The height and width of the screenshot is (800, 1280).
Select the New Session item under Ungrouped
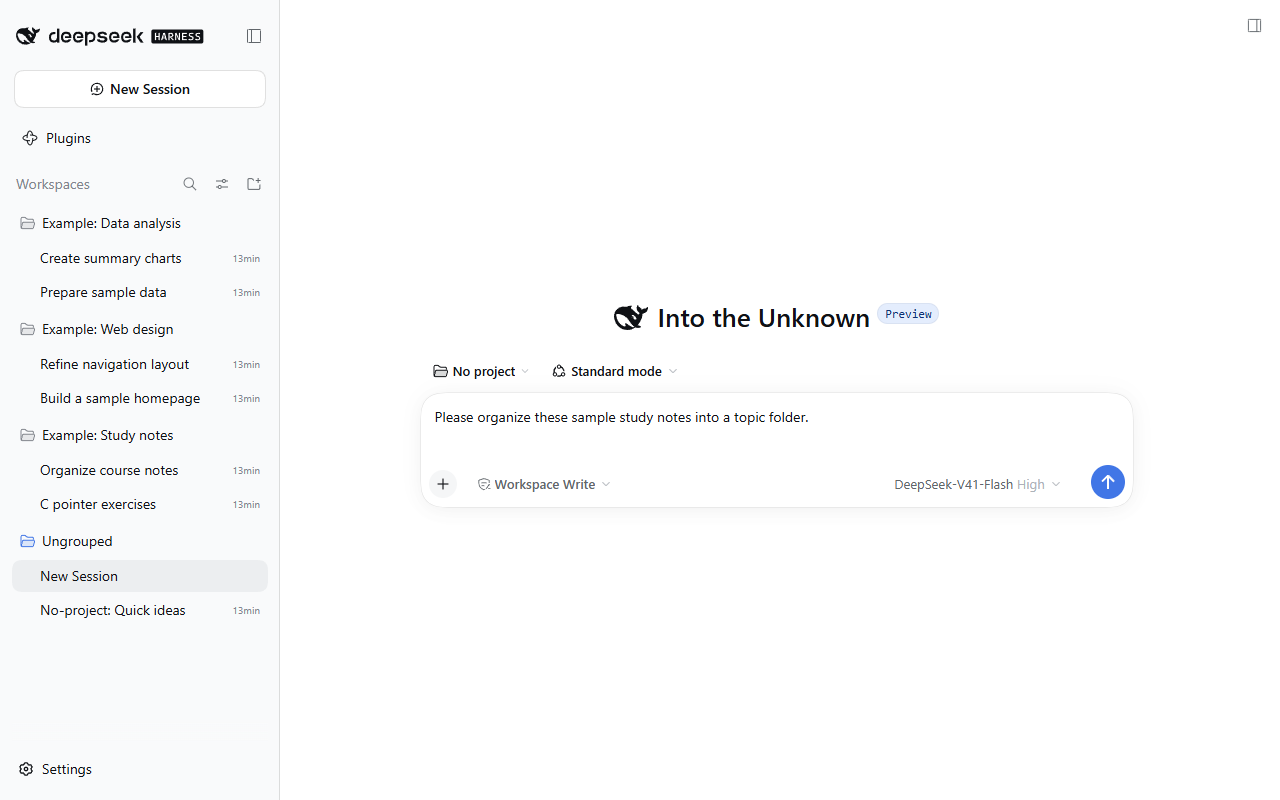(x=140, y=576)
